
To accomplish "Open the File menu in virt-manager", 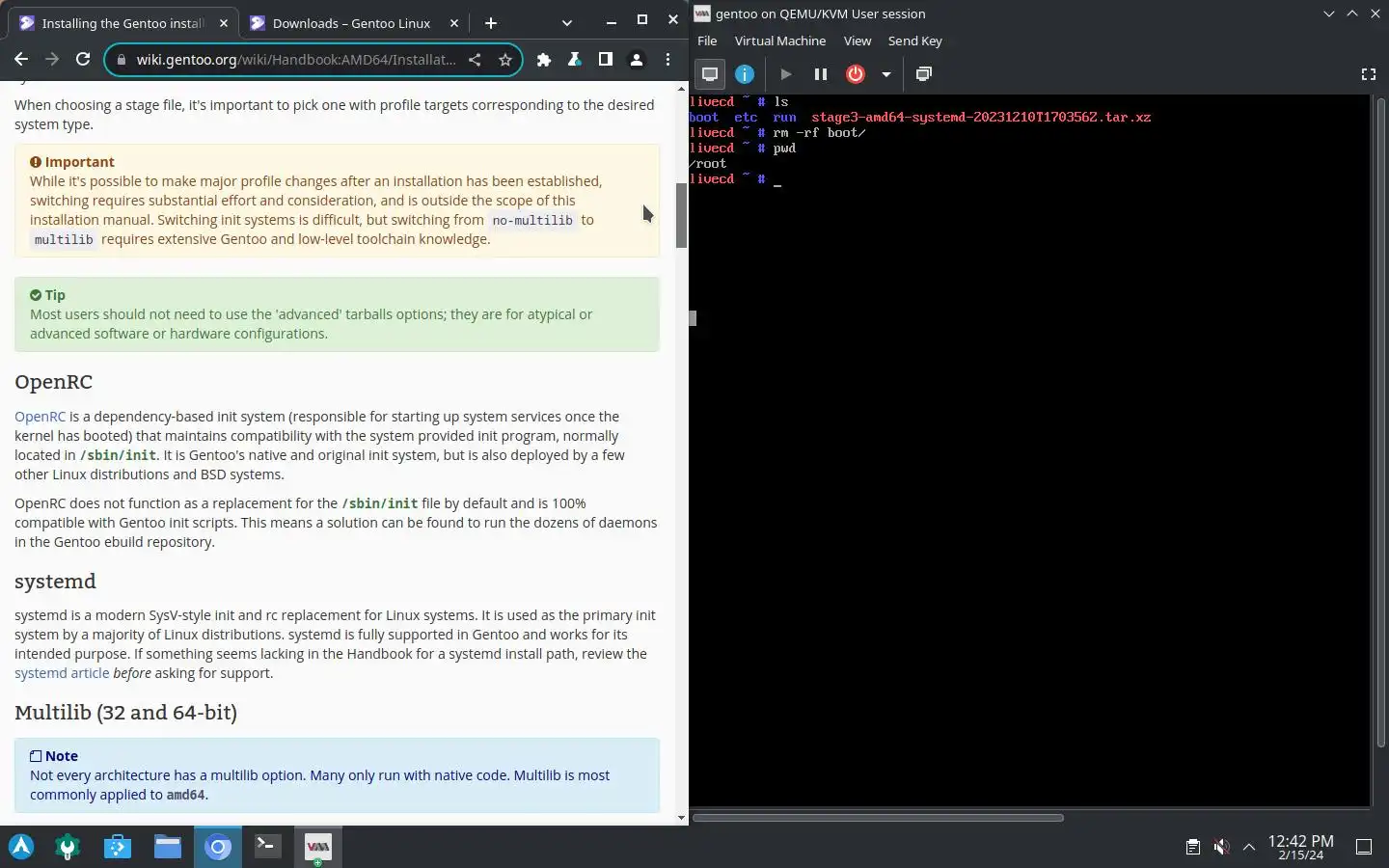I will click(x=707, y=41).
